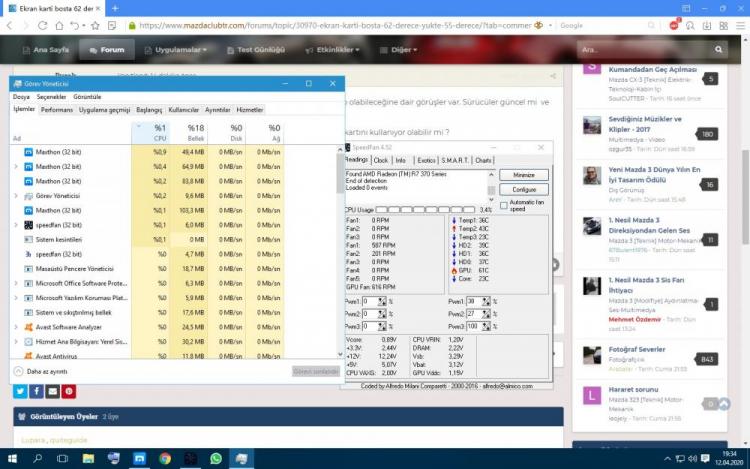Adjust right-side Pwm3 100 spinner
Viewport: 750px width, 469px height.
click(486, 326)
